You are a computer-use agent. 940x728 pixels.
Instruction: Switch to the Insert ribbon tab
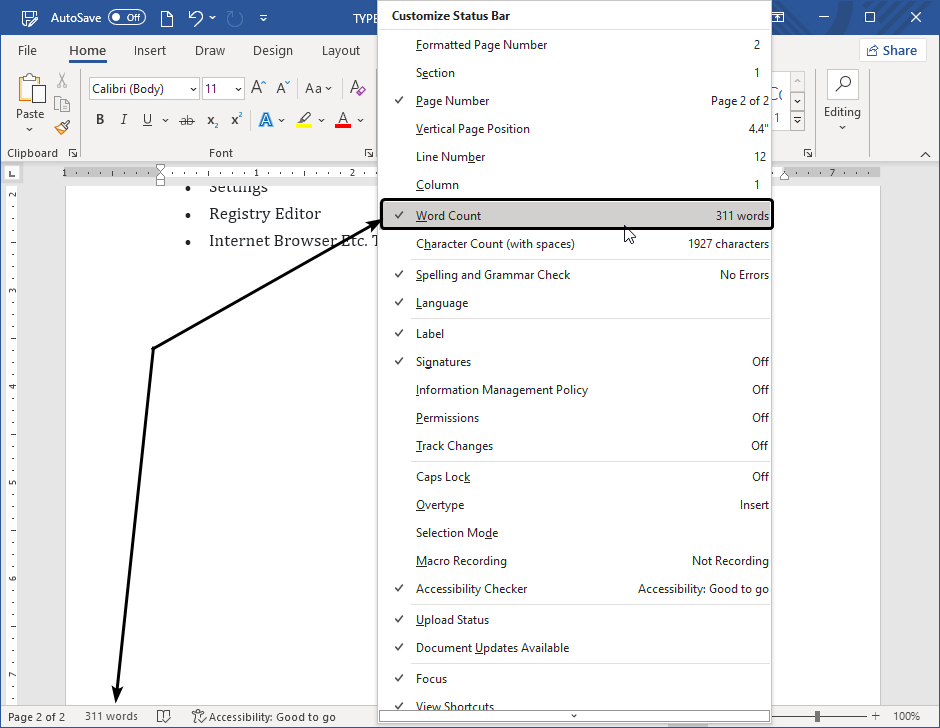coord(150,51)
